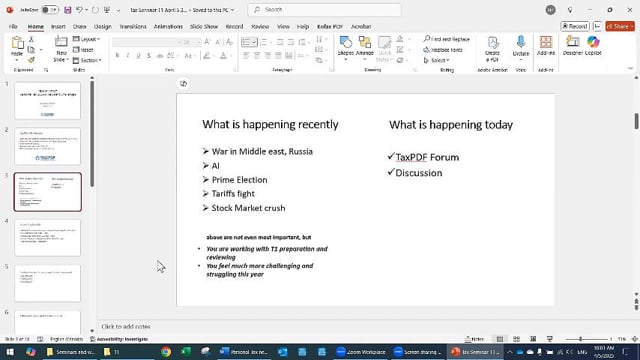Select slide 2 thumbnail
Image resolution: width=640 pixels, height=360 pixels.
[x=48, y=147]
